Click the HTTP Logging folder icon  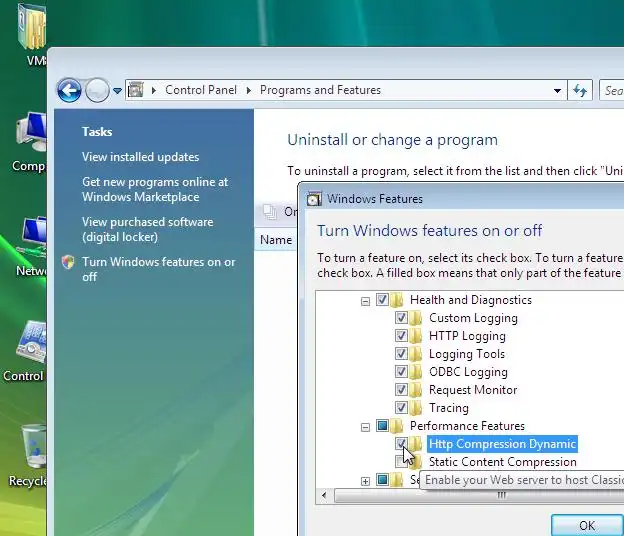415,335
